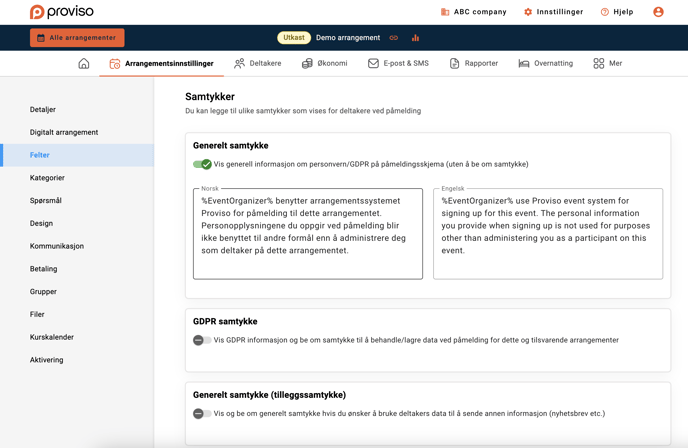Disable the Generelt samtykke toggle

(x=202, y=164)
